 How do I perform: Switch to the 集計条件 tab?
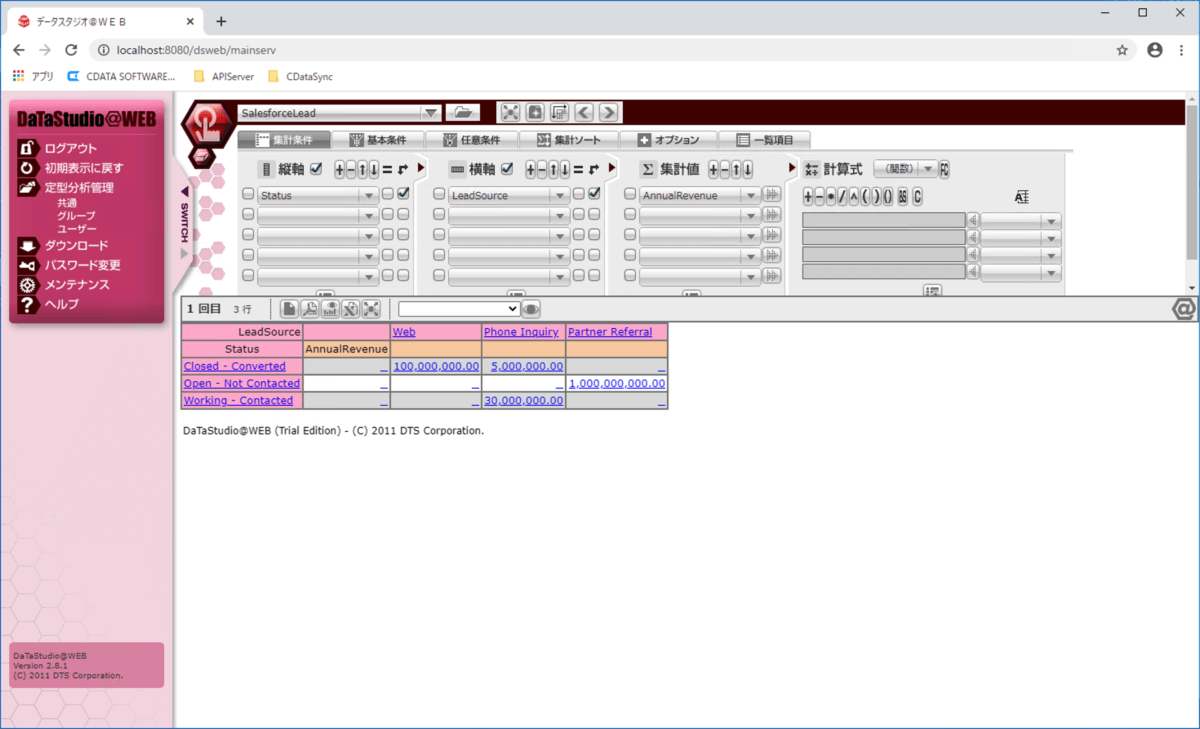coord(284,140)
